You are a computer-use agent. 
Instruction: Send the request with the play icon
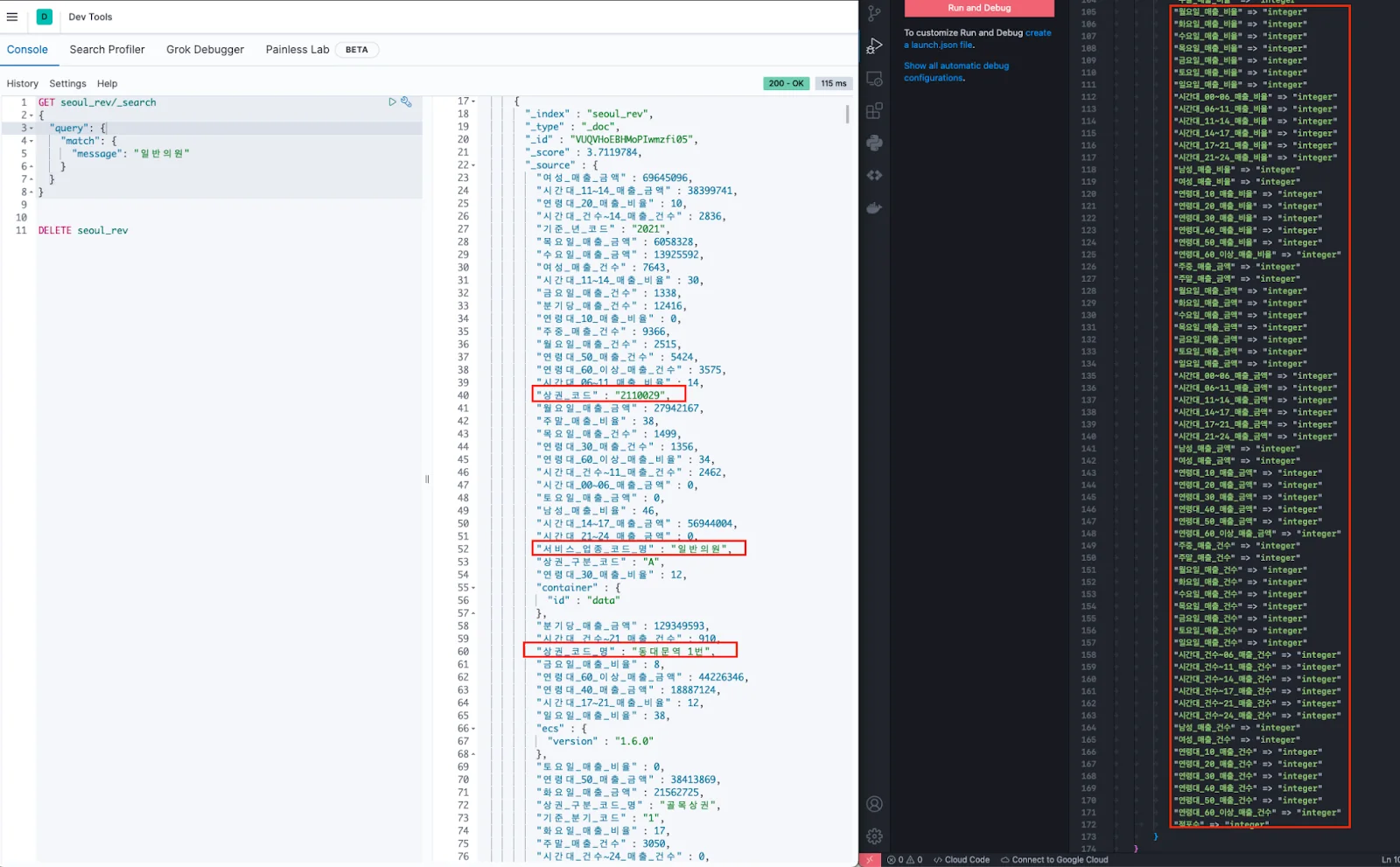[x=392, y=102]
